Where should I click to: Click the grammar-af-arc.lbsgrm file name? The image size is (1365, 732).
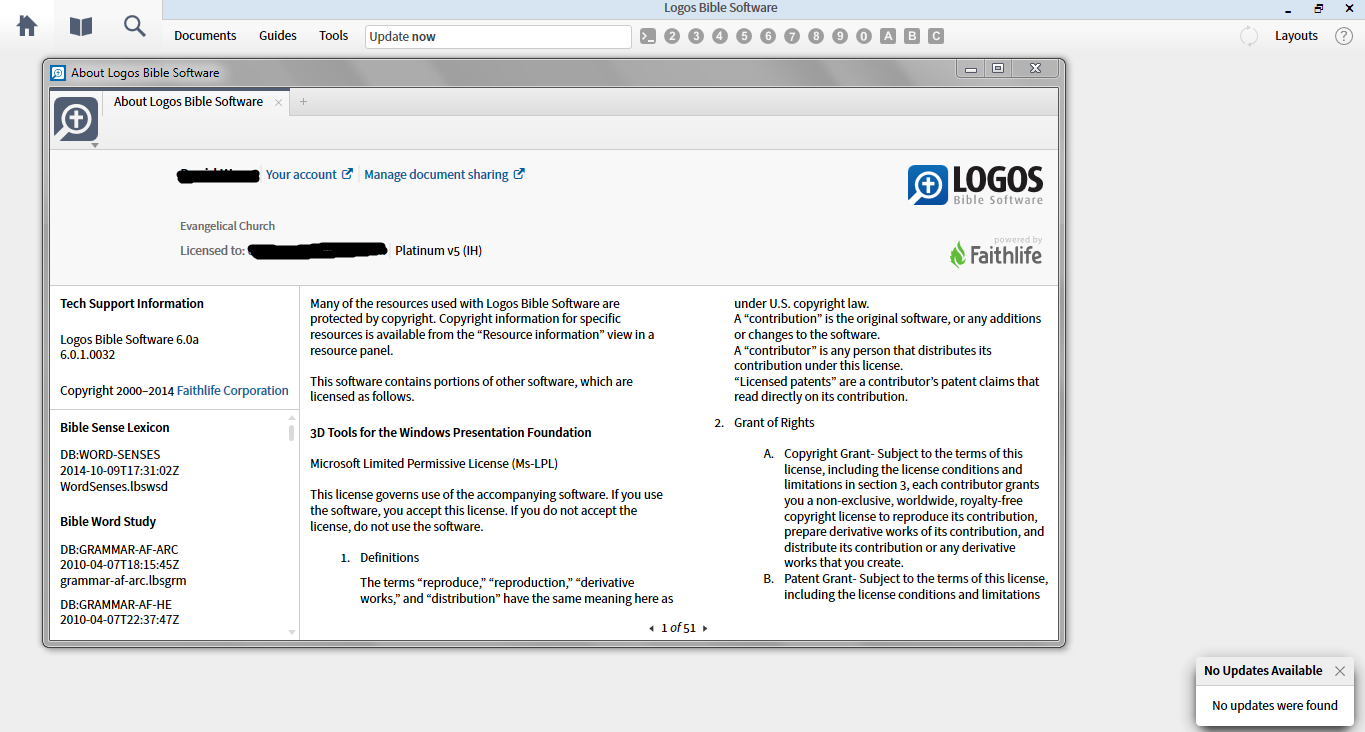(123, 581)
